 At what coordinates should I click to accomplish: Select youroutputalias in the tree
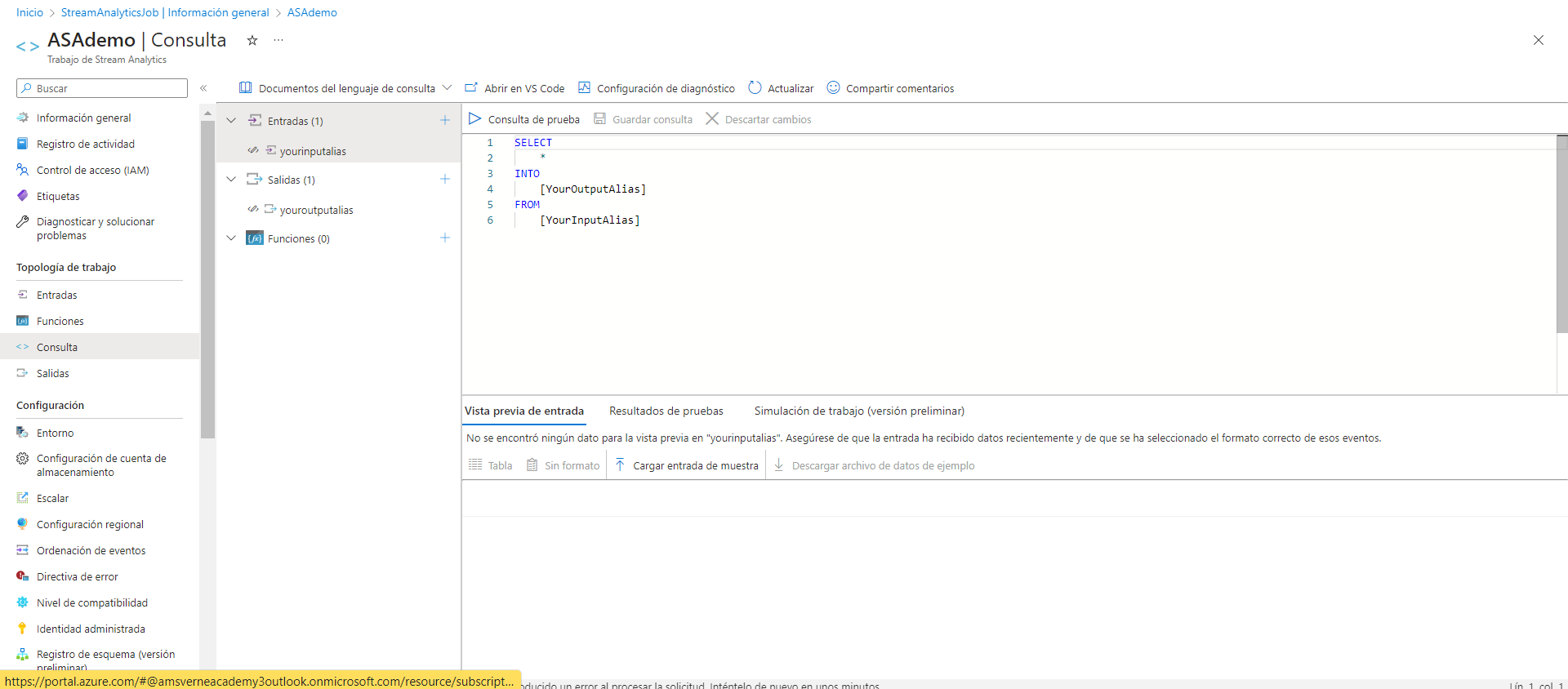click(316, 210)
